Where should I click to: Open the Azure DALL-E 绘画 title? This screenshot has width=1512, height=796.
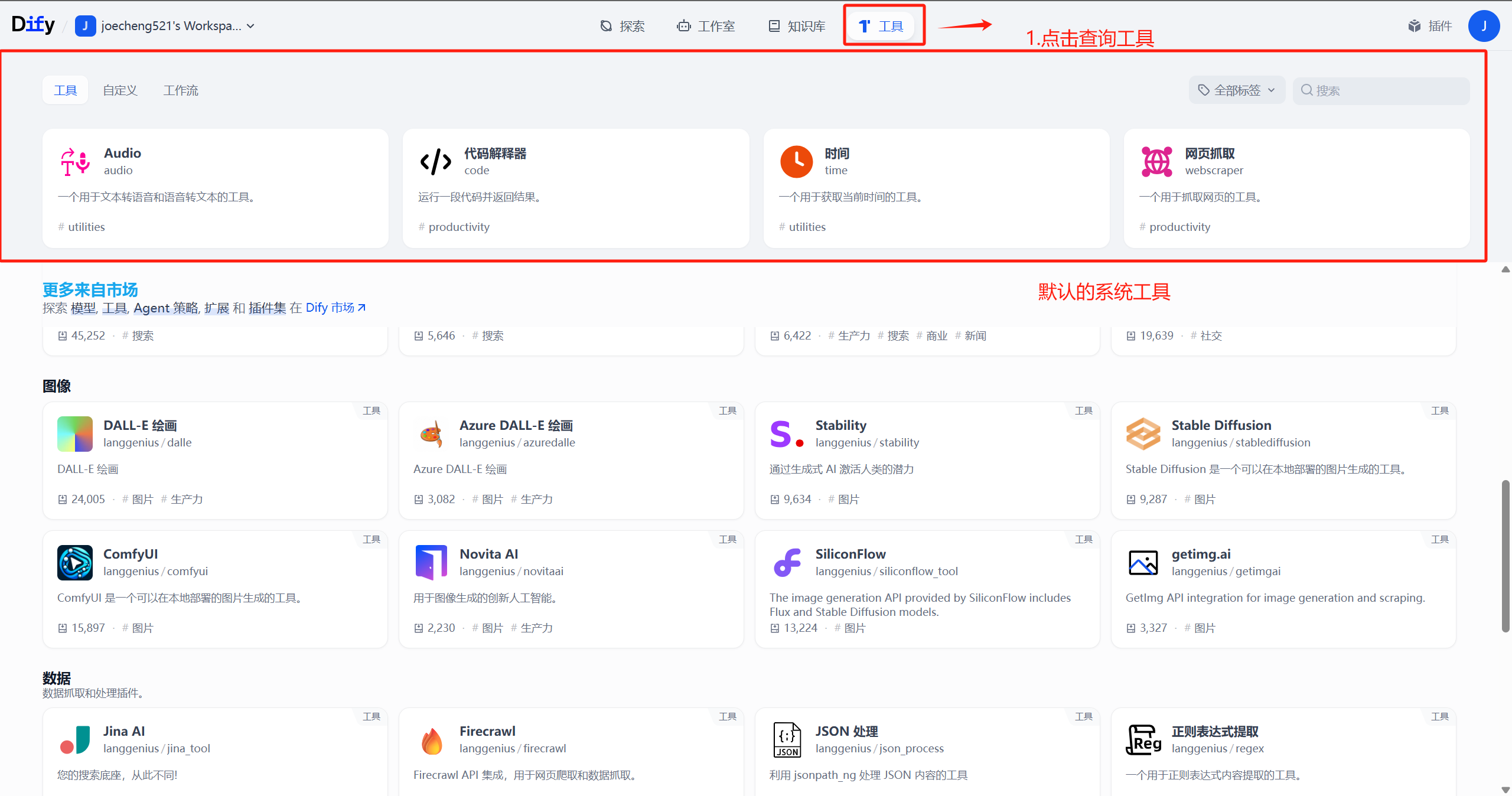[516, 425]
